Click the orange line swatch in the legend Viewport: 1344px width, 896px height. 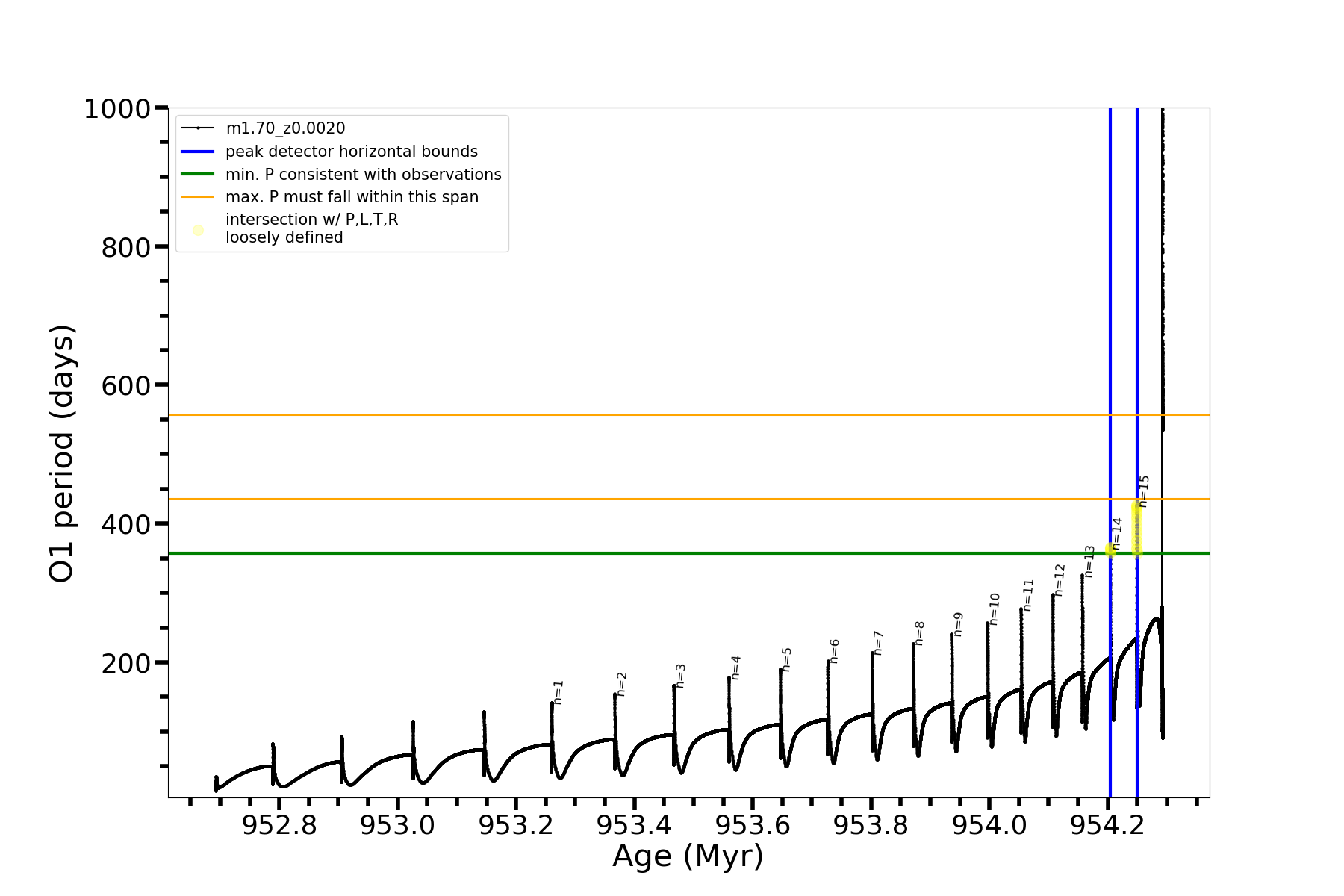pos(198,197)
